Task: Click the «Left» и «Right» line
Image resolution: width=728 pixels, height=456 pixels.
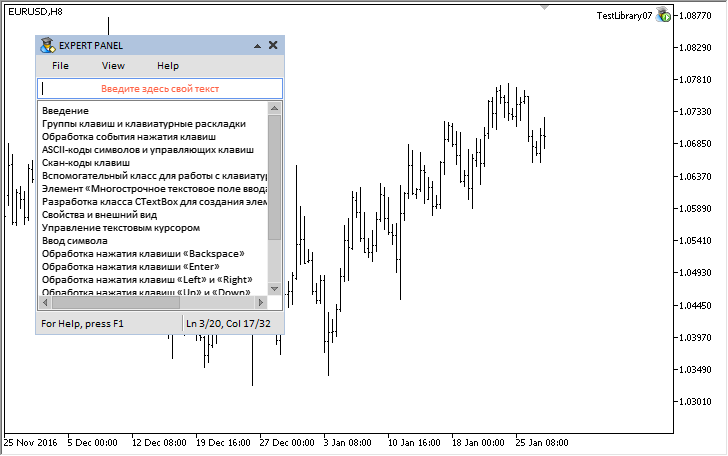Action: 147,280
